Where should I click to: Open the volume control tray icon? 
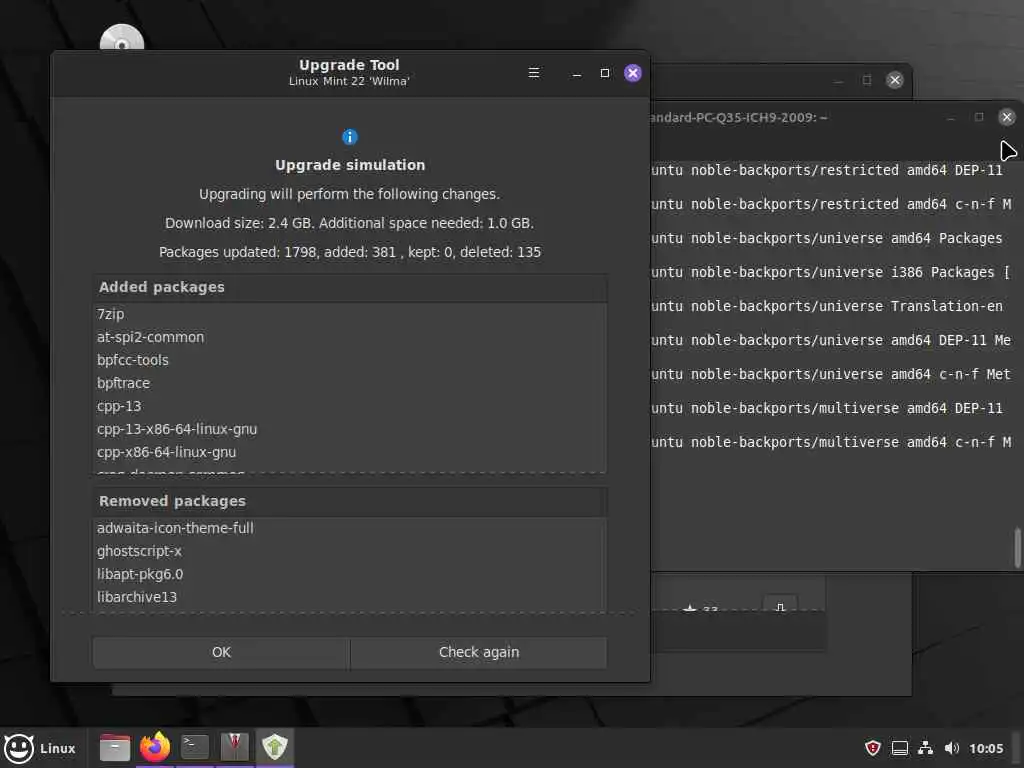point(952,748)
